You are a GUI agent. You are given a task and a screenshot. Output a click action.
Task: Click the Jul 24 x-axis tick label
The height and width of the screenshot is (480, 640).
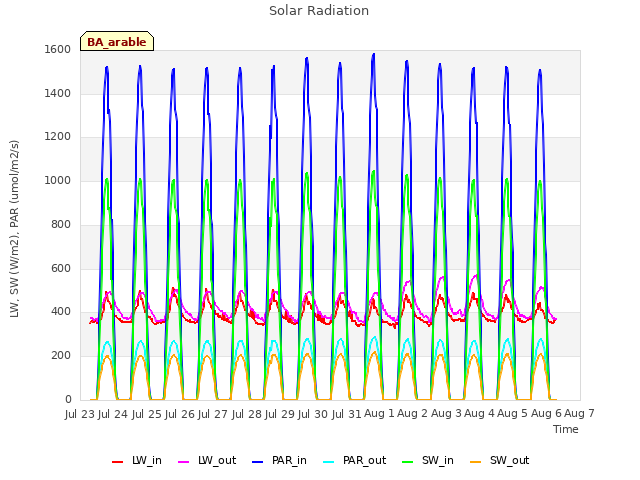pos(113,414)
